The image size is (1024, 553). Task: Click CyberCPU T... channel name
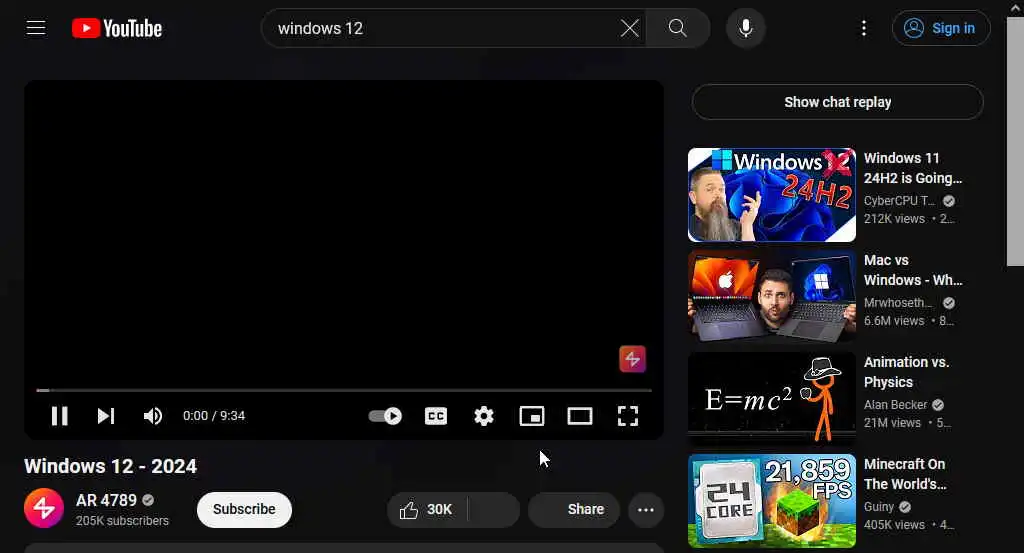(899, 200)
